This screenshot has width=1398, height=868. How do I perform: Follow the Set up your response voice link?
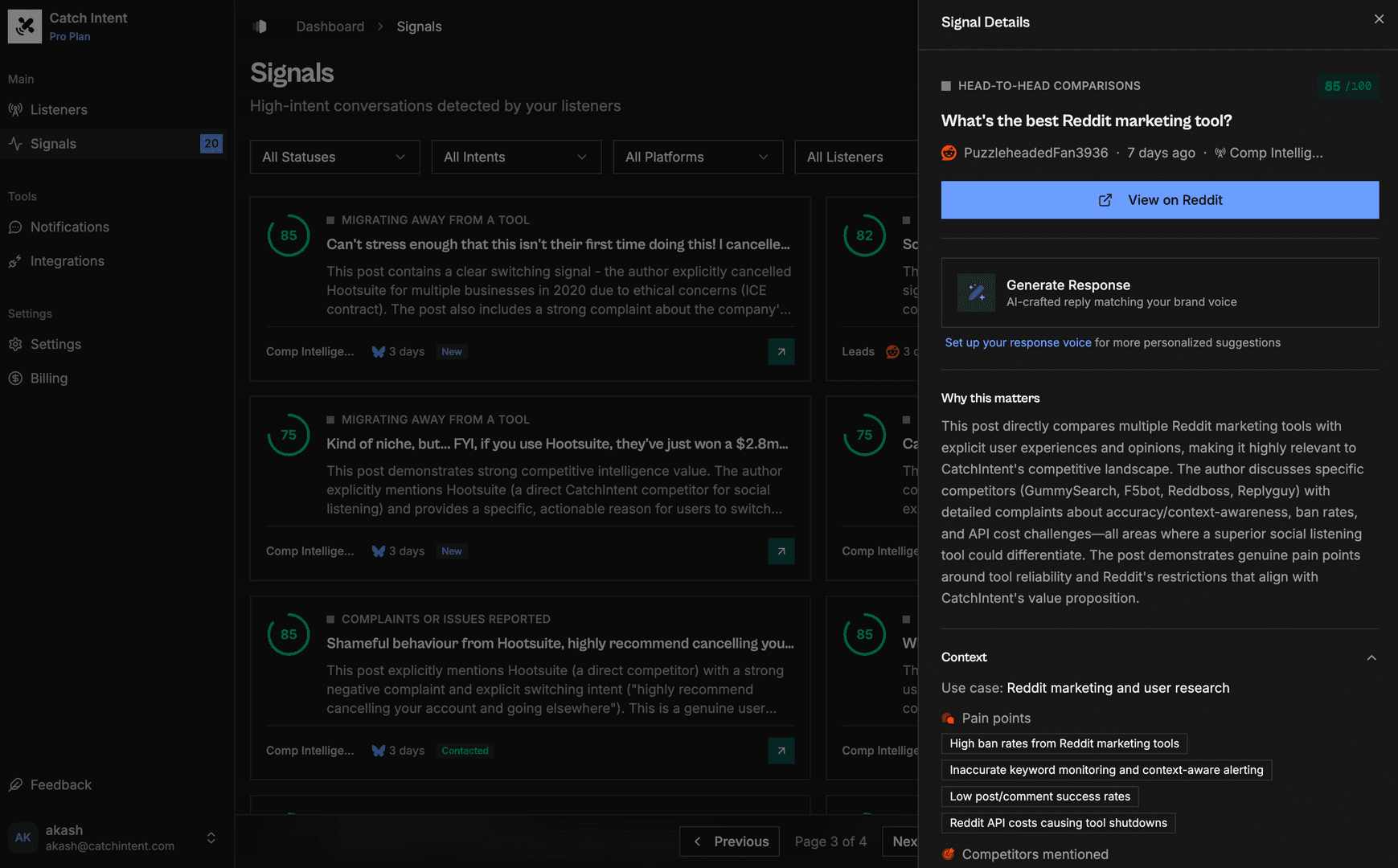click(x=1018, y=343)
